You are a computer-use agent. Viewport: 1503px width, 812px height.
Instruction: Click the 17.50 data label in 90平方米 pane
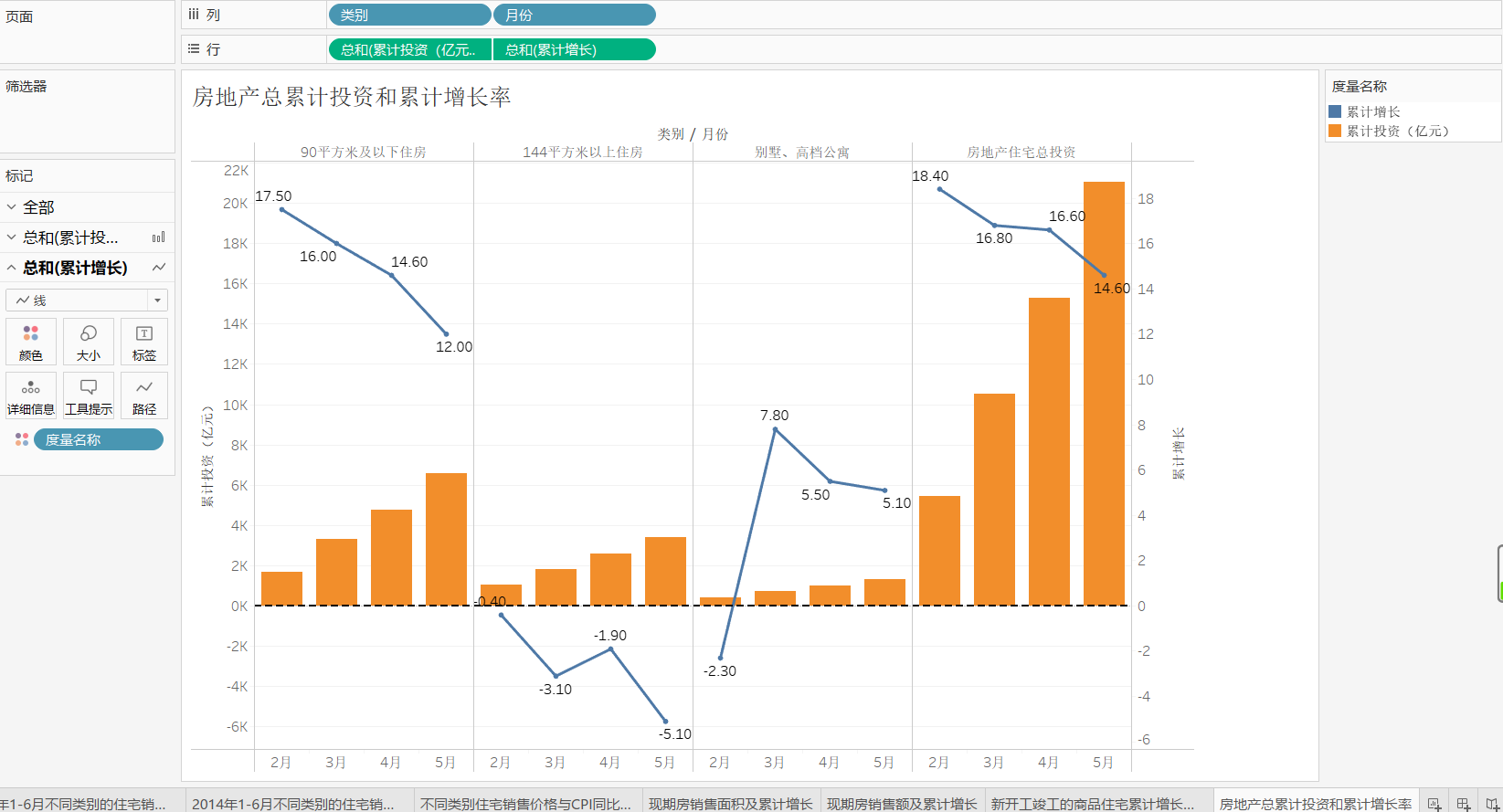[273, 196]
